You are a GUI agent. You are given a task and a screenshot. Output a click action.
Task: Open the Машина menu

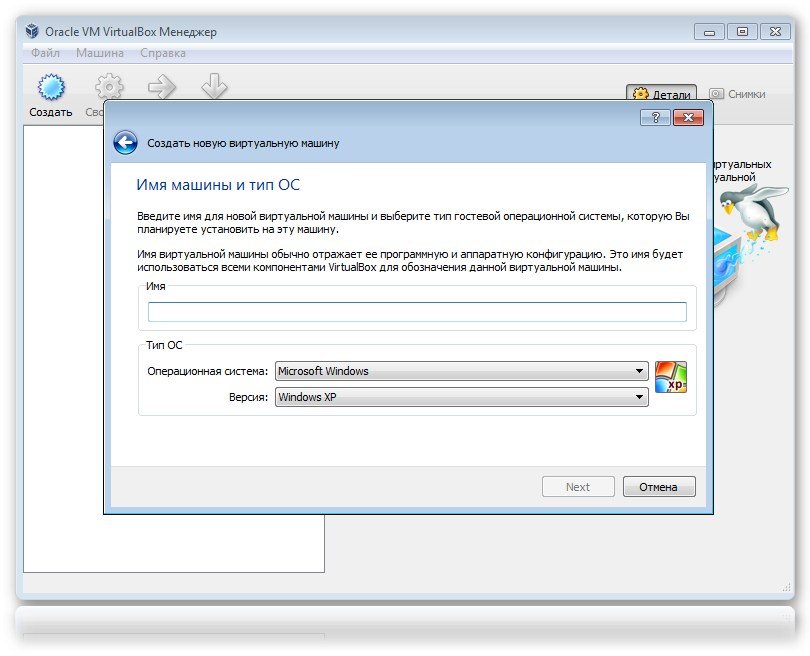click(x=100, y=53)
